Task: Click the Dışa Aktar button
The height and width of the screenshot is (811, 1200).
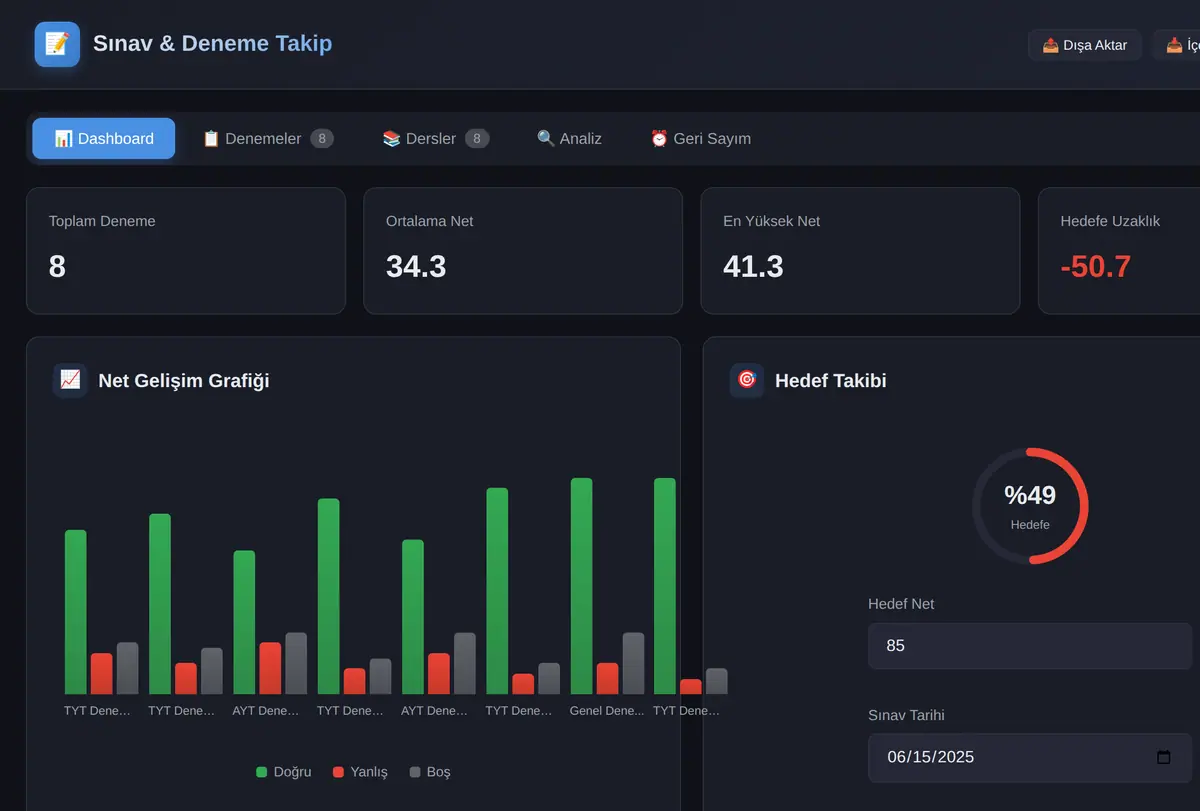Action: [x=1085, y=45]
